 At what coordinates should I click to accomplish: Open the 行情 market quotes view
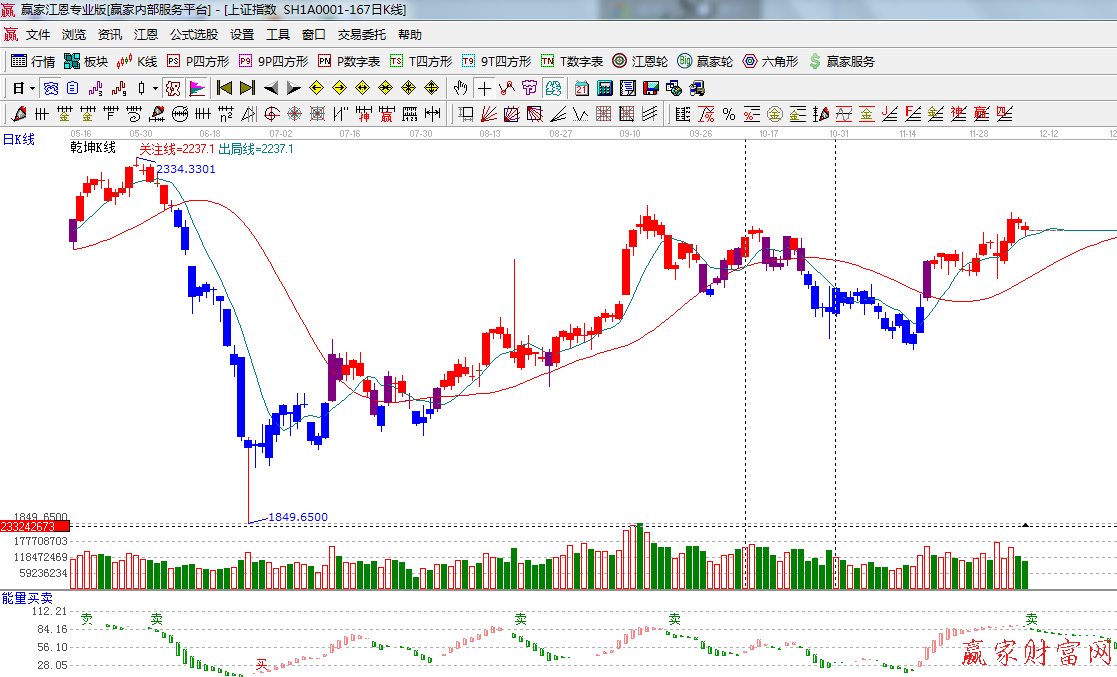click(33, 61)
